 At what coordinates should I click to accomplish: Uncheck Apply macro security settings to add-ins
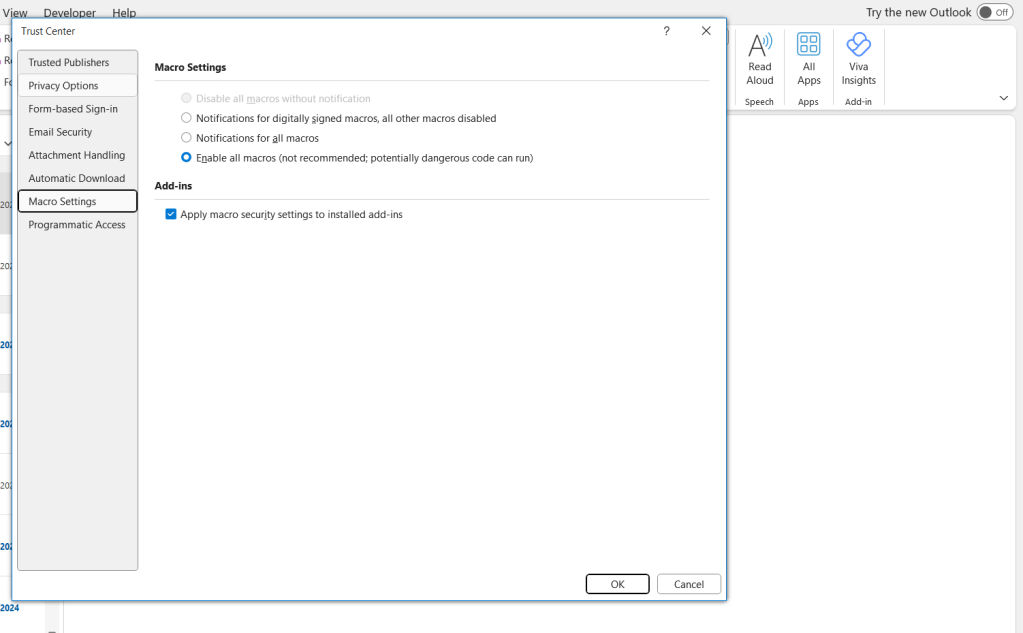pyautogui.click(x=171, y=215)
